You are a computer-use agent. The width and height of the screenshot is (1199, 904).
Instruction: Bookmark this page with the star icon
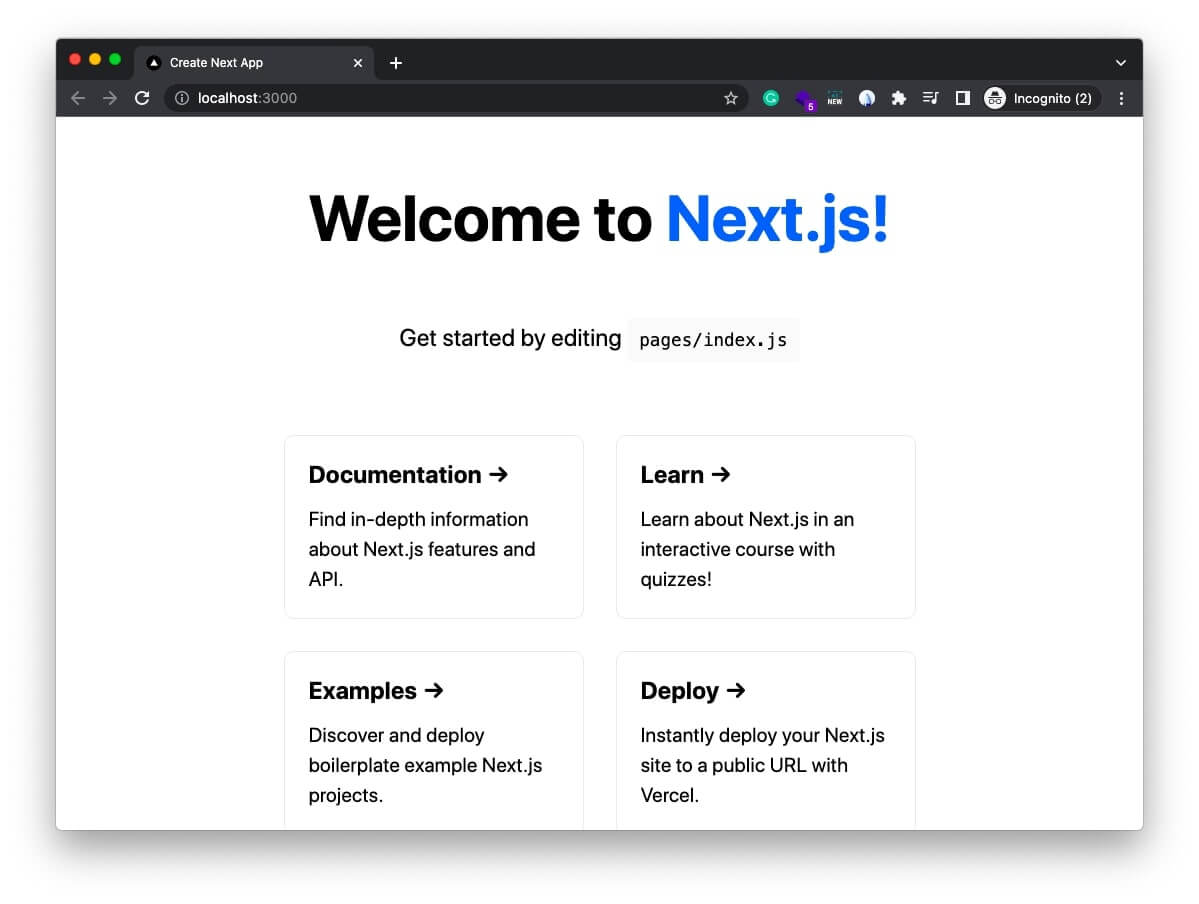731,98
